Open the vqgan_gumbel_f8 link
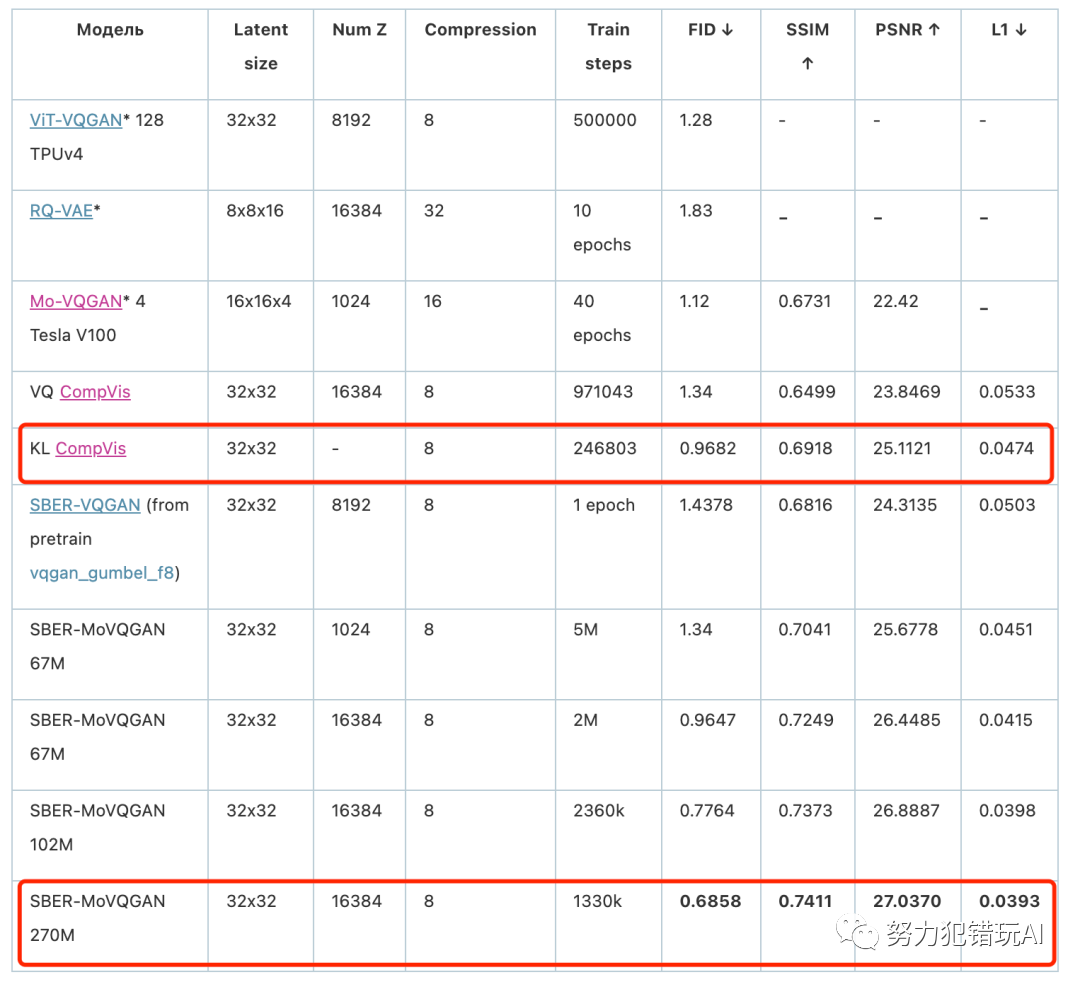1080x982 pixels. tap(102, 573)
